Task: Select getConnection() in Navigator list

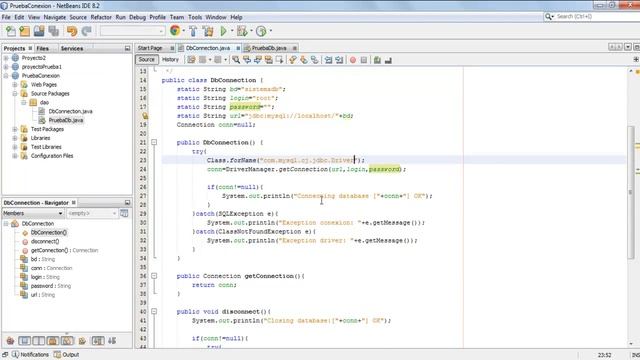Action: (x=64, y=250)
